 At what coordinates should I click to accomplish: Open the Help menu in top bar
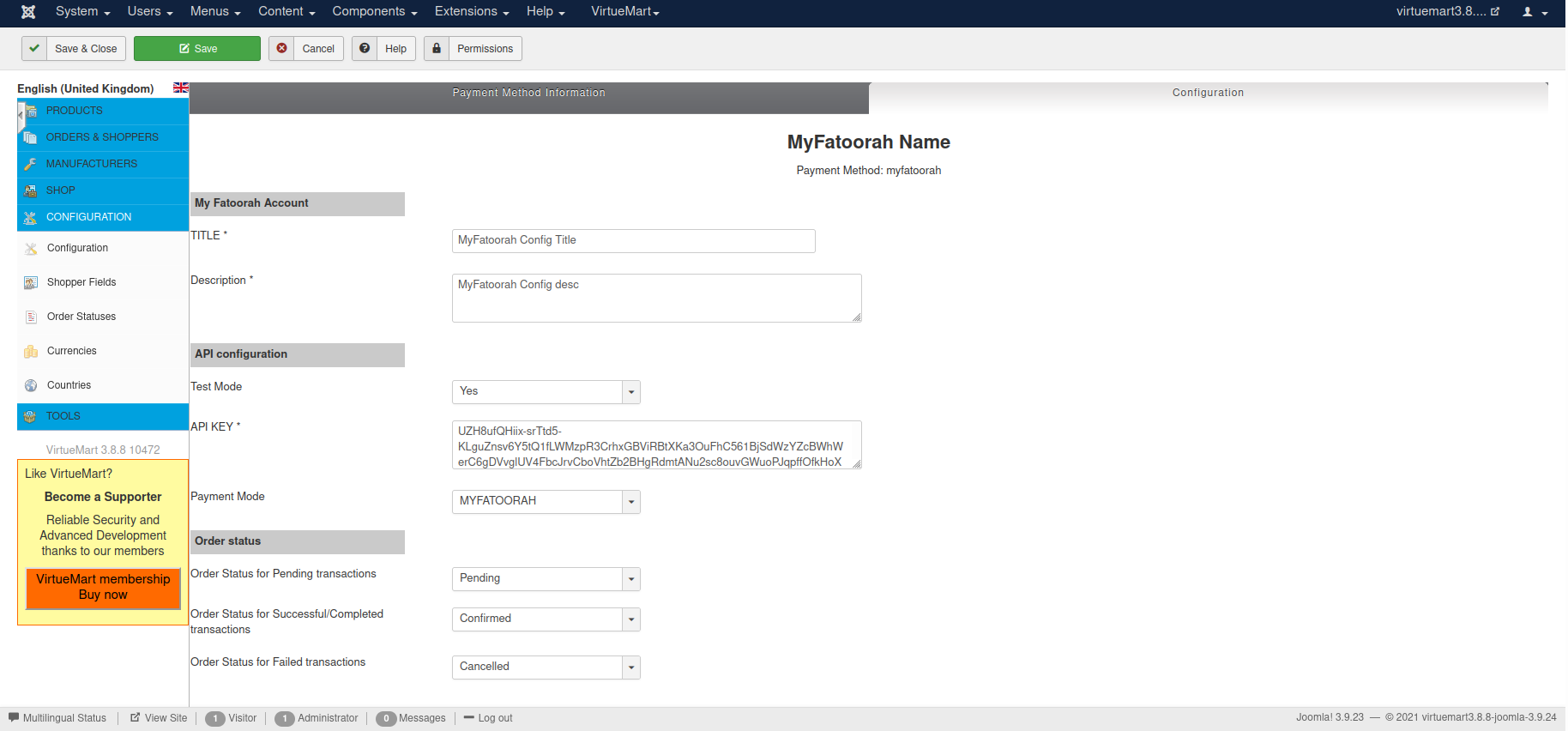pos(546,12)
